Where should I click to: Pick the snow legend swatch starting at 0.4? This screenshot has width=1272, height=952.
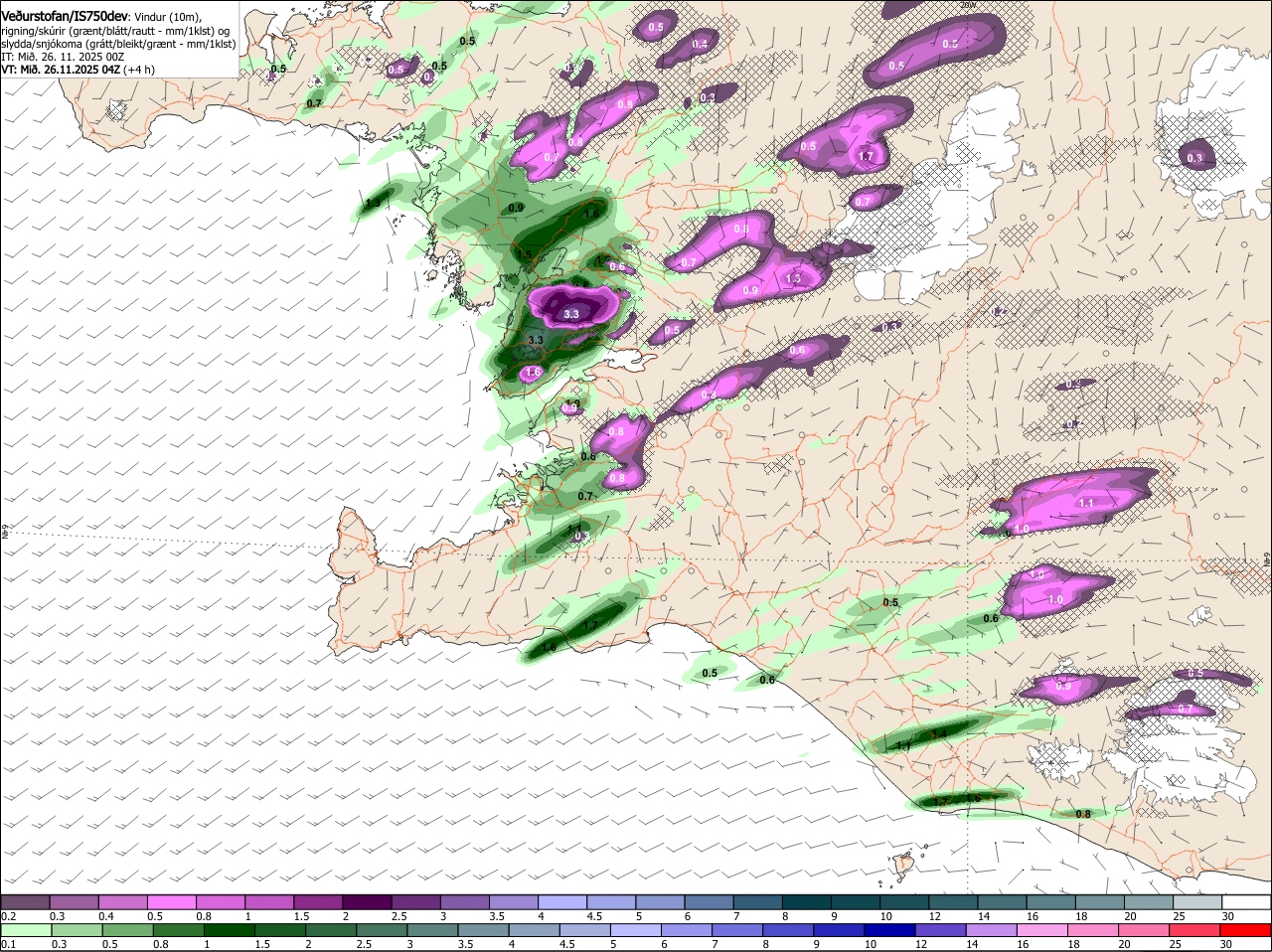tap(123, 901)
